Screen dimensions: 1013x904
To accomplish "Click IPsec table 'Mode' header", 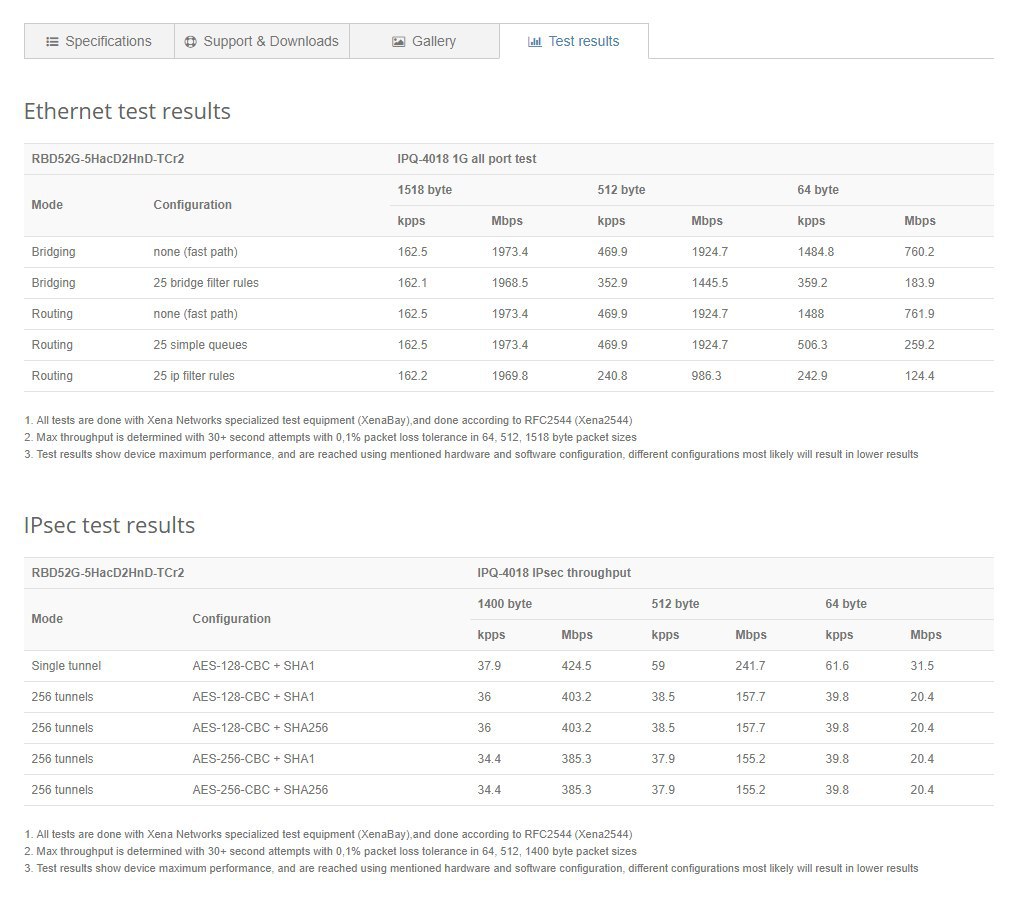I will 47,620.
